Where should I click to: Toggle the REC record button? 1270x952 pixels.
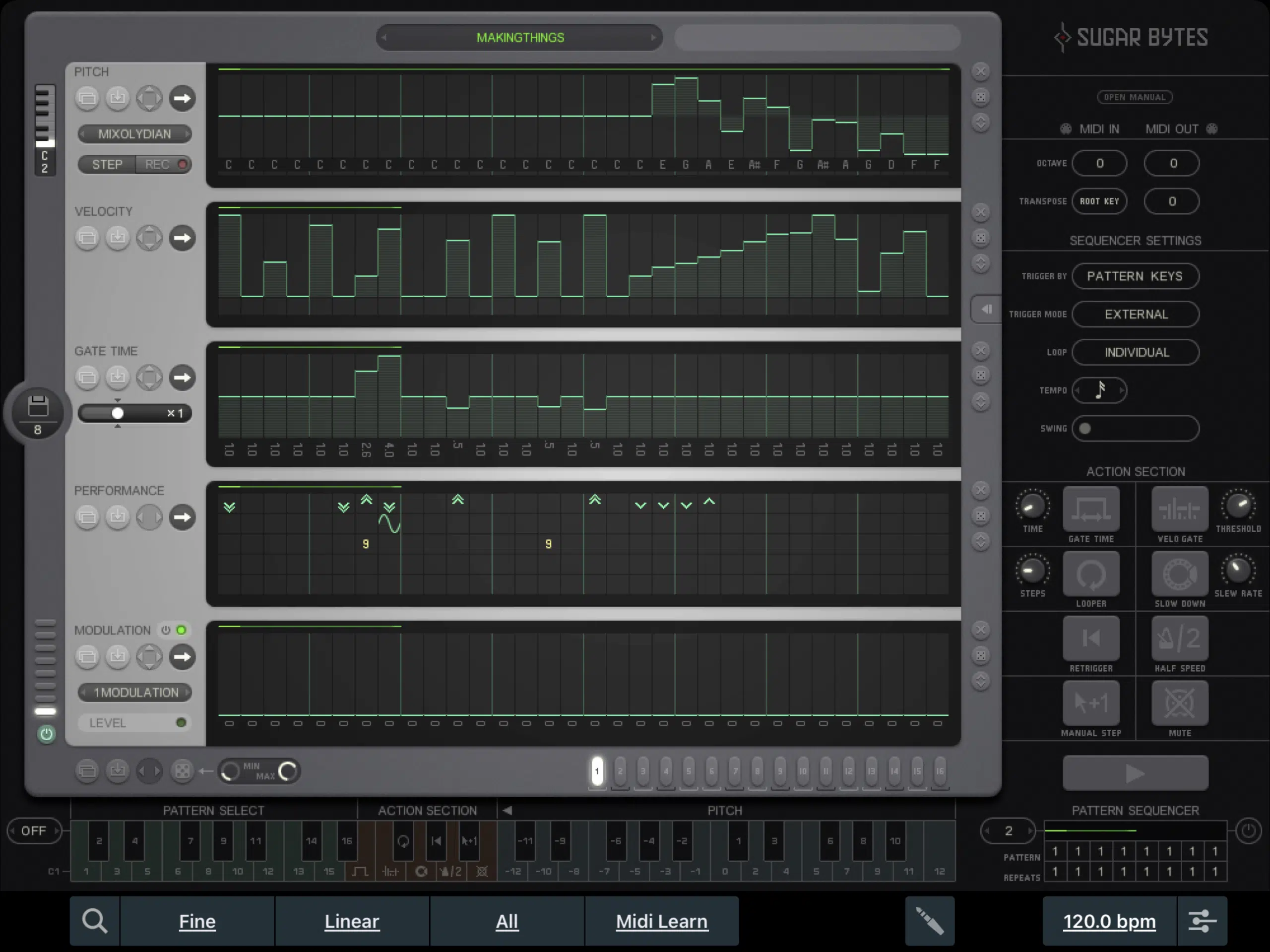pos(163,165)
